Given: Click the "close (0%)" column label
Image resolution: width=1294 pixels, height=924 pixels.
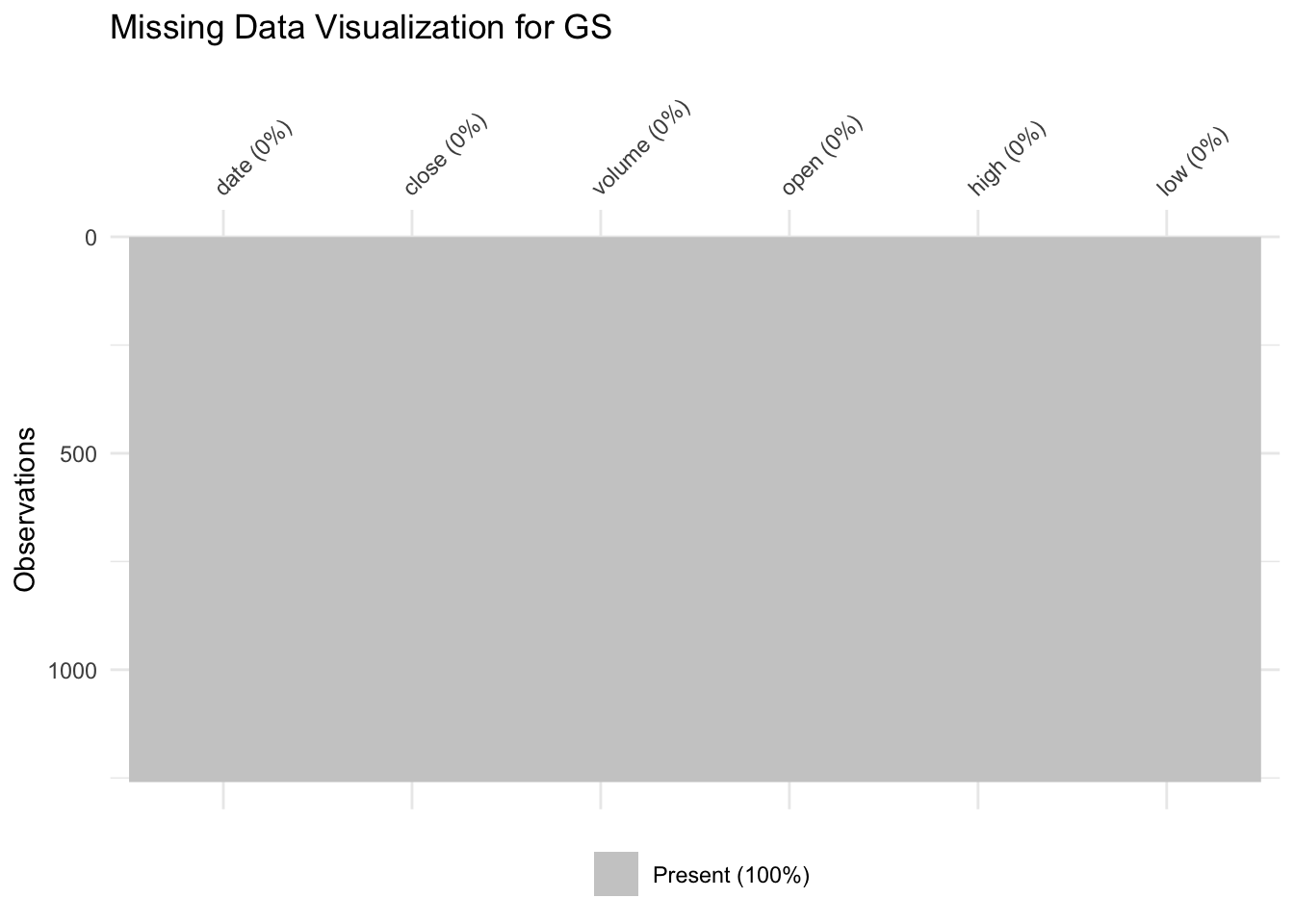Looking at the screenshot, I should [x=446, y=155].
